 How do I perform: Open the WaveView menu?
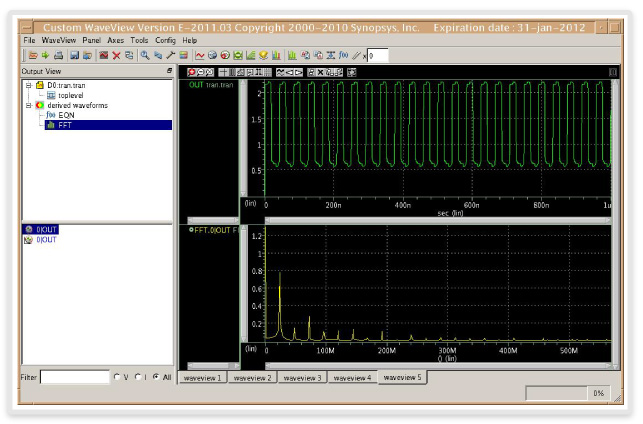(x=59, y=40)
